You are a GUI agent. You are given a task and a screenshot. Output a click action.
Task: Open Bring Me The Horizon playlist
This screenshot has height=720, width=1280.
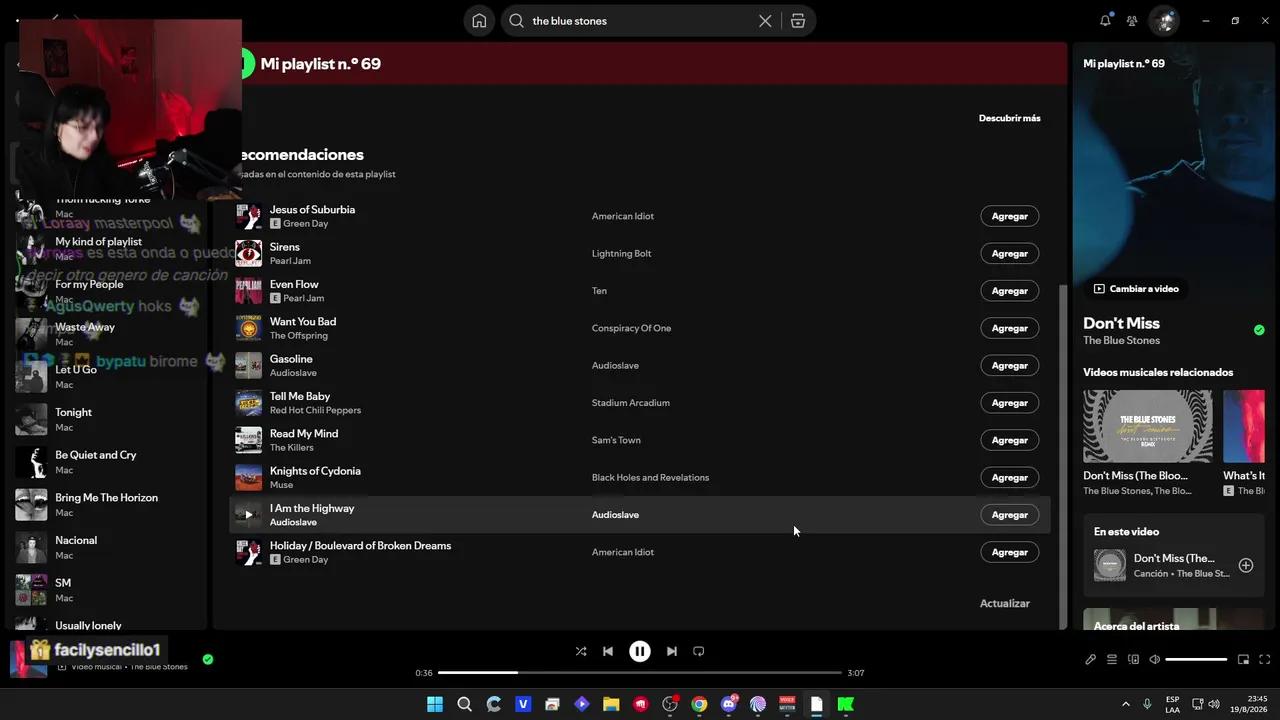click(x=110, y=505)
